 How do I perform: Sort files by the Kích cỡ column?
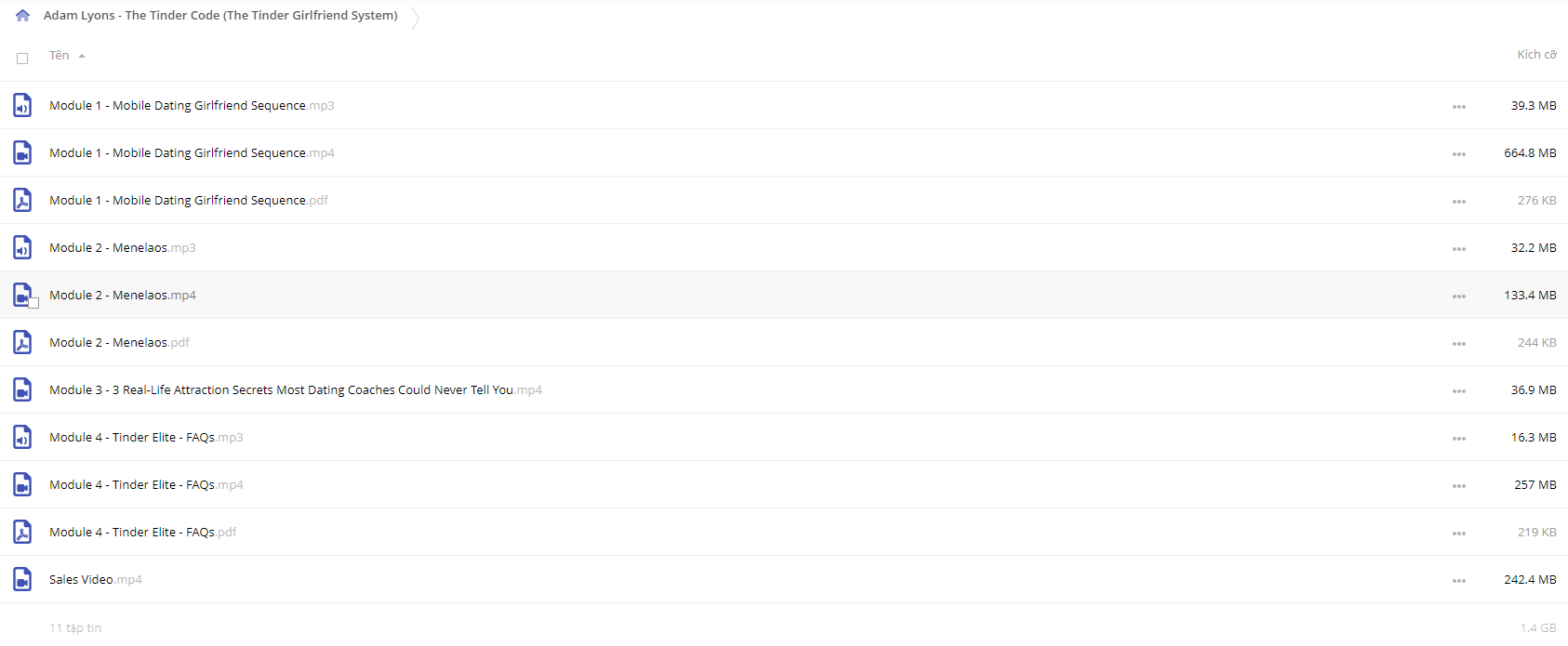[1536, 55]
